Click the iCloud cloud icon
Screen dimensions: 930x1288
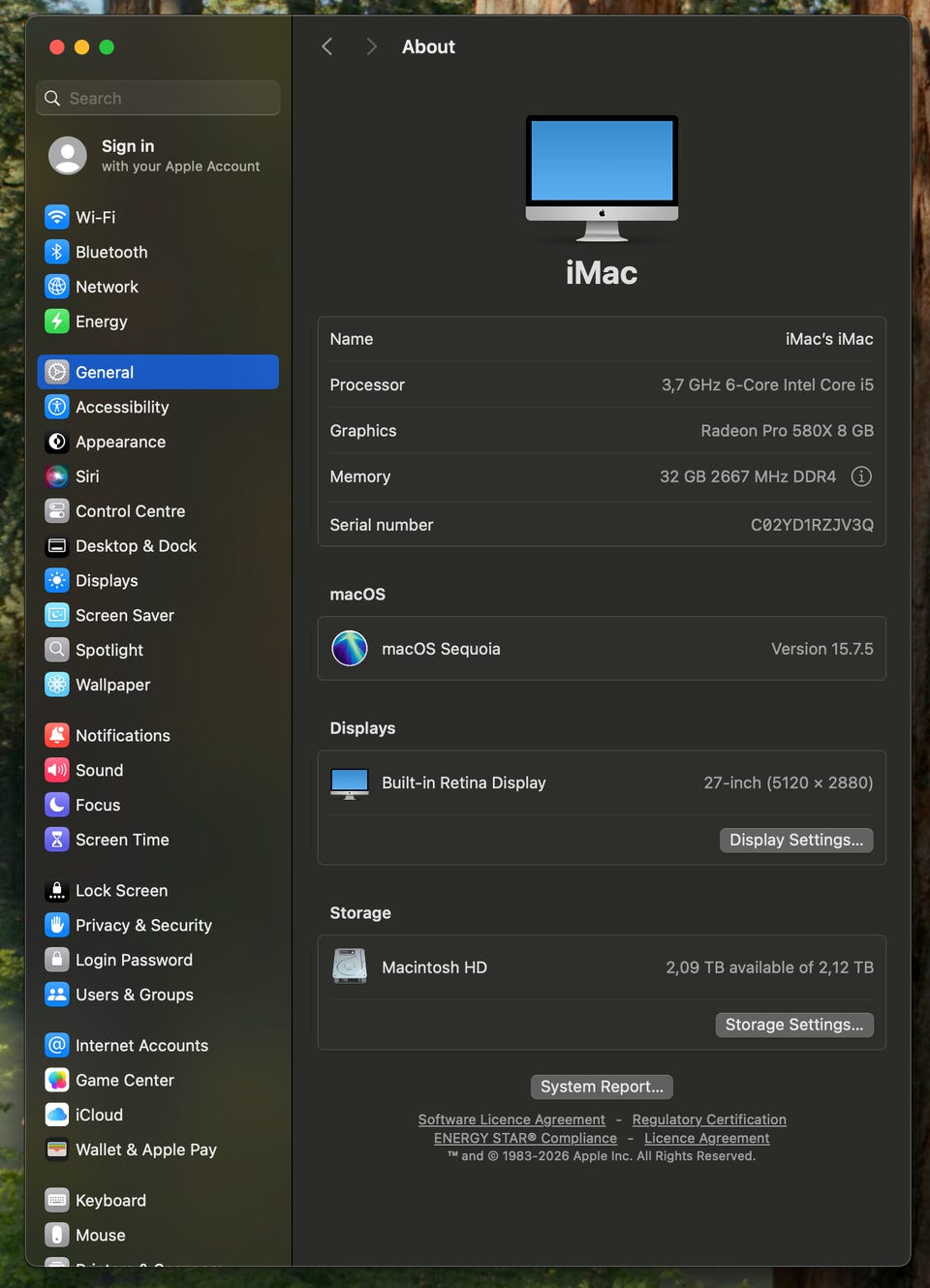[x=57, y=1115]
